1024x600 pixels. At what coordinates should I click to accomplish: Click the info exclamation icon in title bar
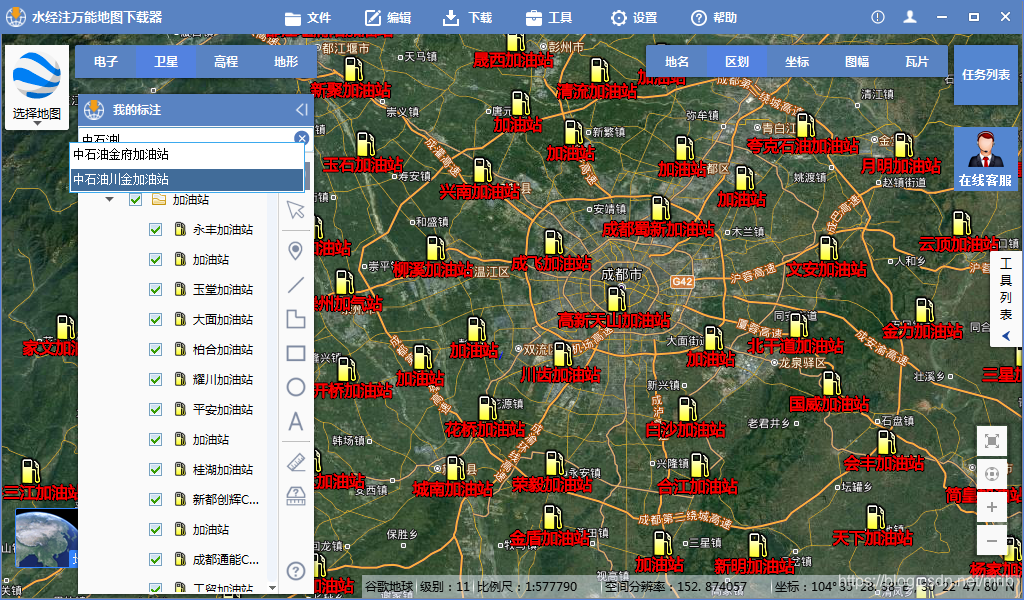coord(878,17)
